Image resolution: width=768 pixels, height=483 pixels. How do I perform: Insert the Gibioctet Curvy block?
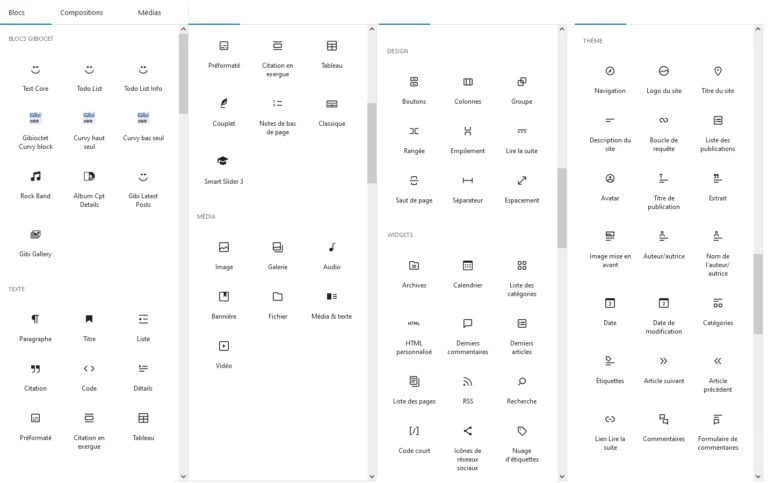pyautogui.click(x=35, y=130)
